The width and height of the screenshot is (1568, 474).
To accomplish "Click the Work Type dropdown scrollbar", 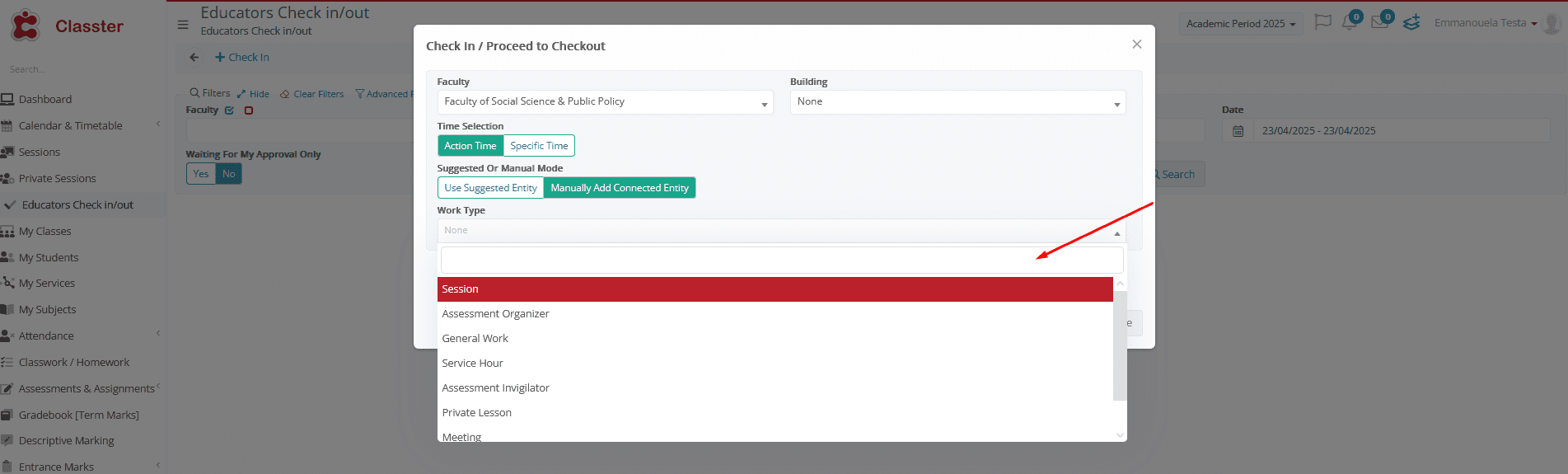I will tap(1120, 345).
